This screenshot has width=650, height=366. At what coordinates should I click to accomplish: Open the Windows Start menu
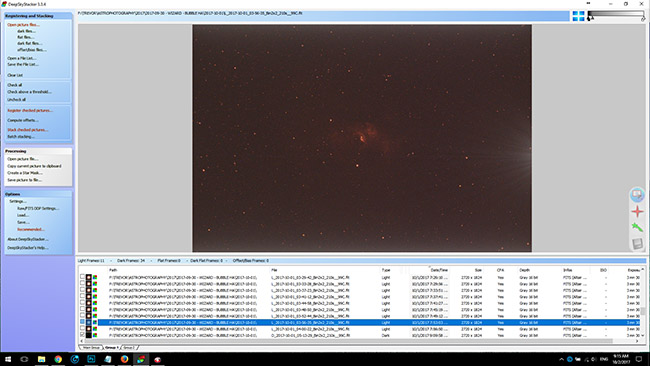tap(7, 359)
